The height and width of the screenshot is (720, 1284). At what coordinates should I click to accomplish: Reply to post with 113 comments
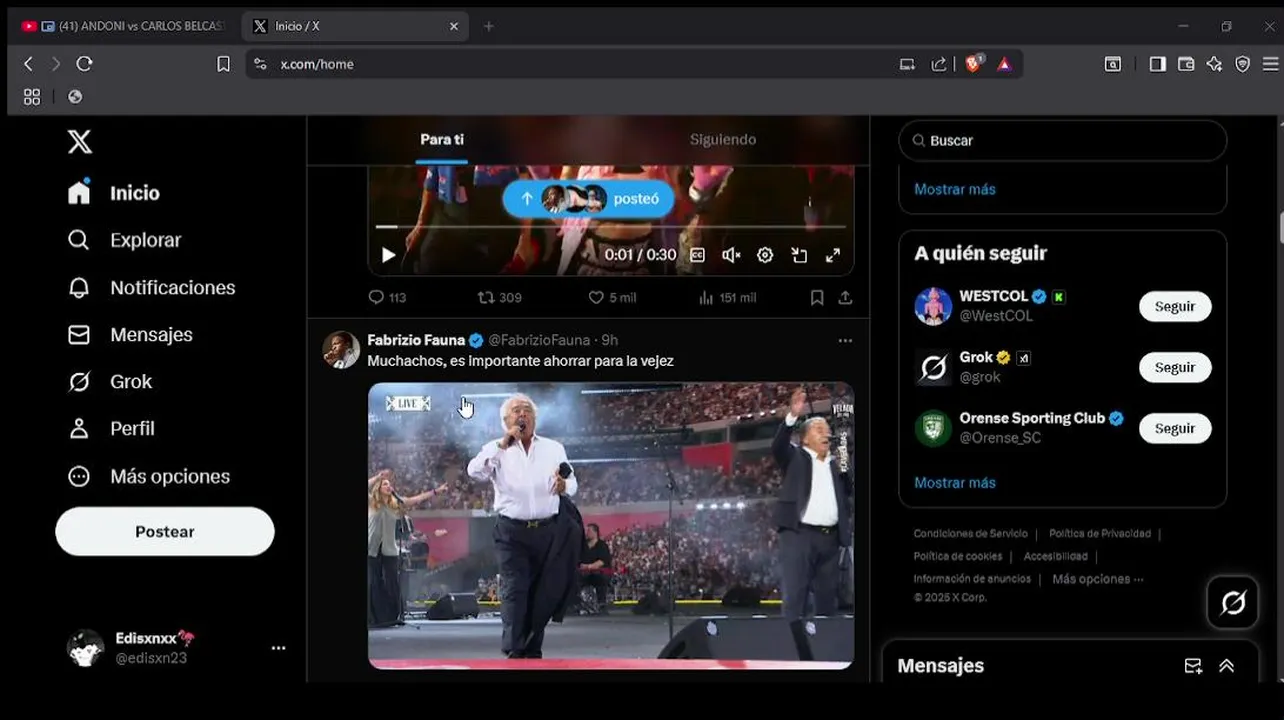[387, 298]
